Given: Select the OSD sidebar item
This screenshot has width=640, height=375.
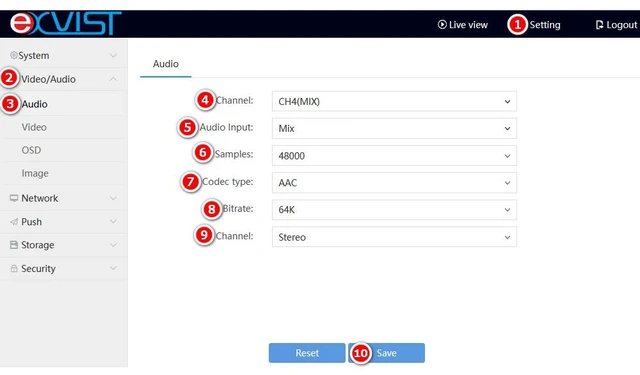Looking at the screenshot, I should (31, 150).
